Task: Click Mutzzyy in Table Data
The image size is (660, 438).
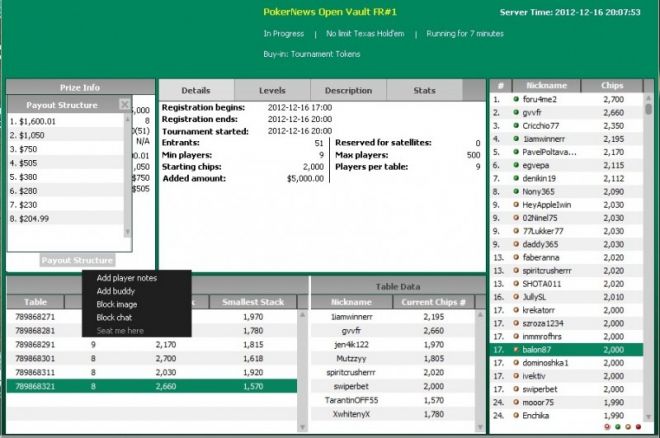Action: 351,358
